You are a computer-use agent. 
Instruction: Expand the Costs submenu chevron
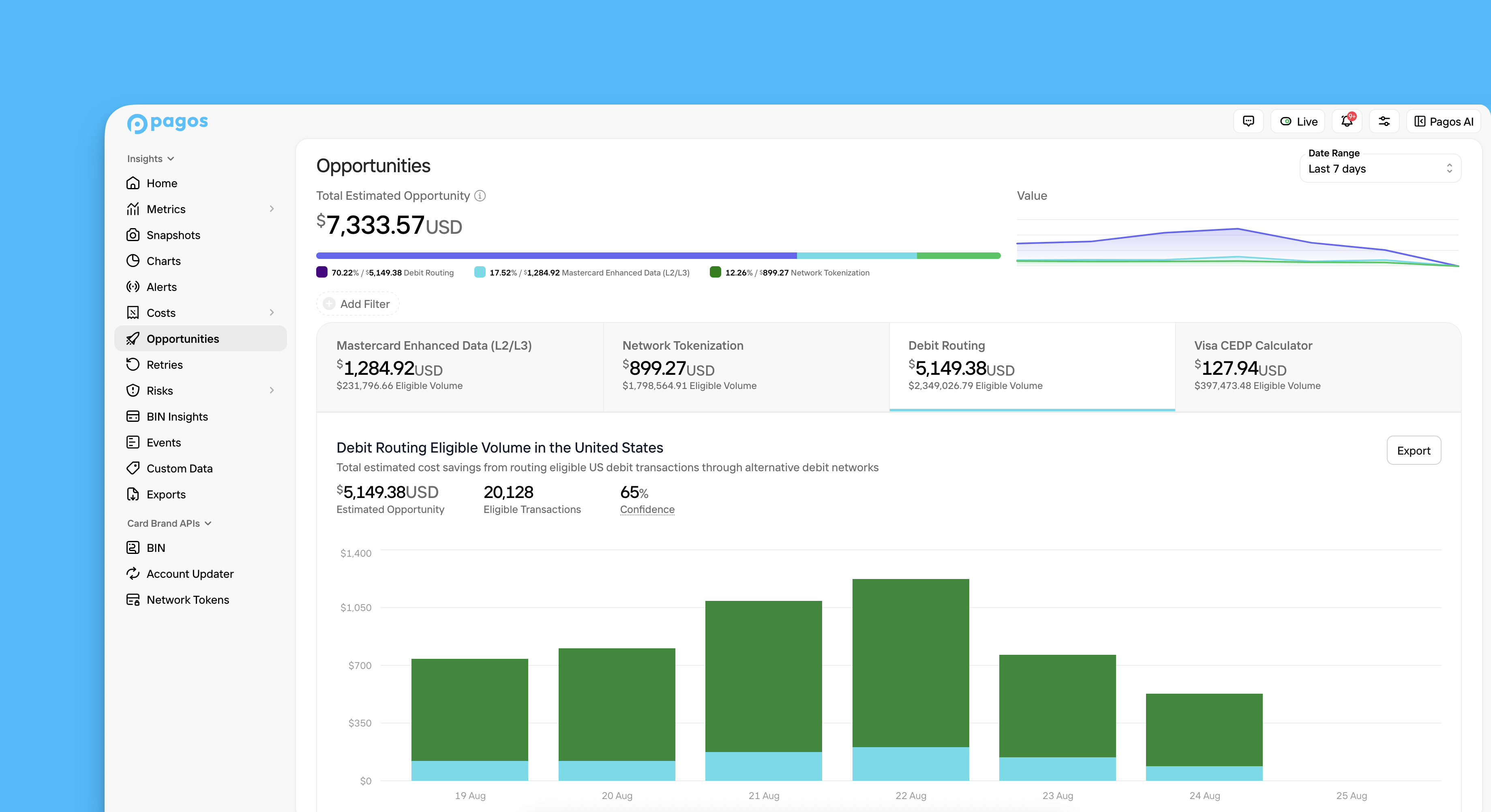[272, 313]
